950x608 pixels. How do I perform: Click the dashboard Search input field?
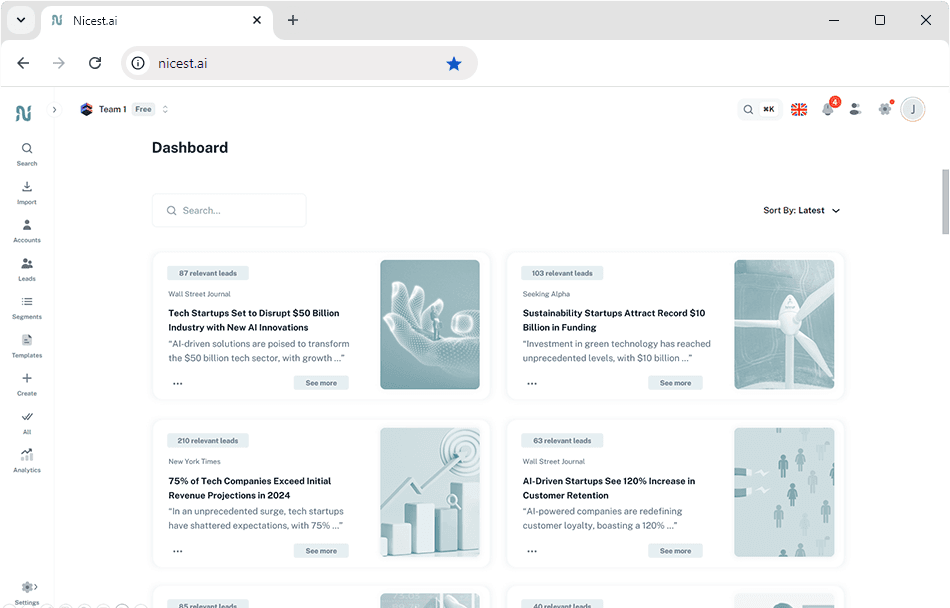click(x=229, y=210)
